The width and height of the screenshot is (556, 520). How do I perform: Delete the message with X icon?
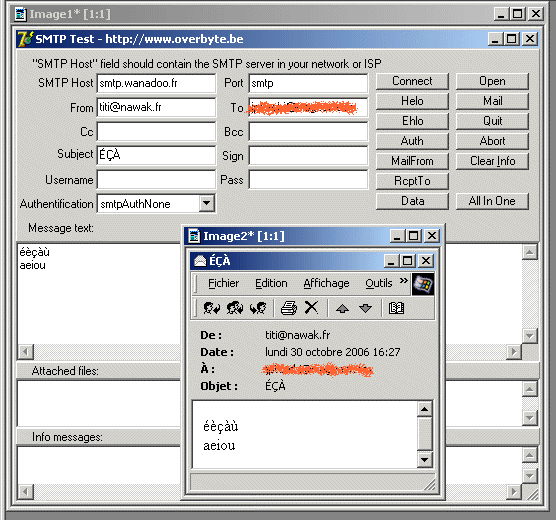tap(311, 308)
